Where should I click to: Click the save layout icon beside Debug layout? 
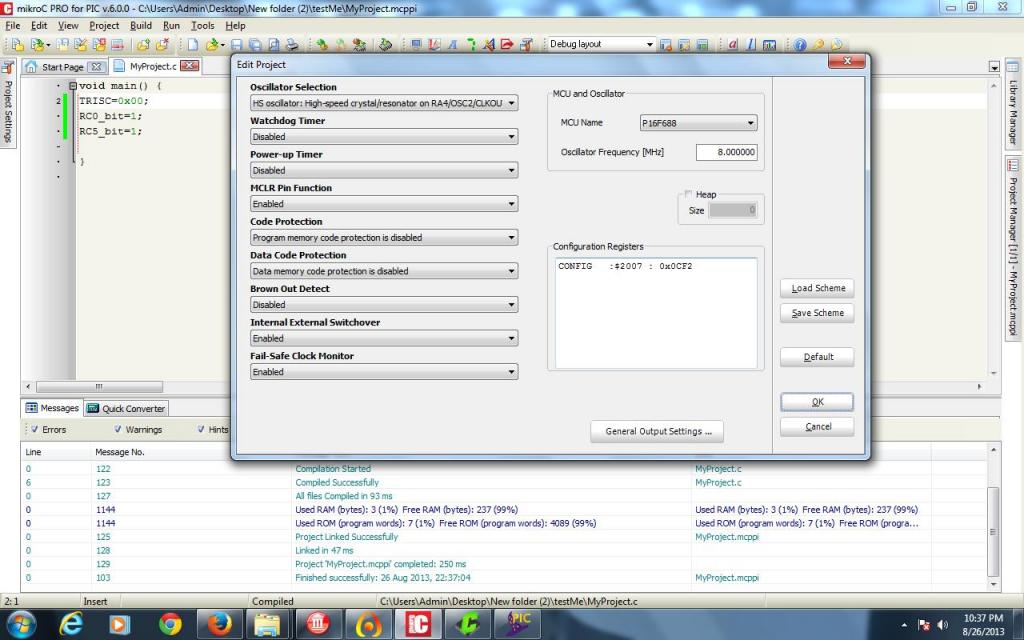[666, 44]
